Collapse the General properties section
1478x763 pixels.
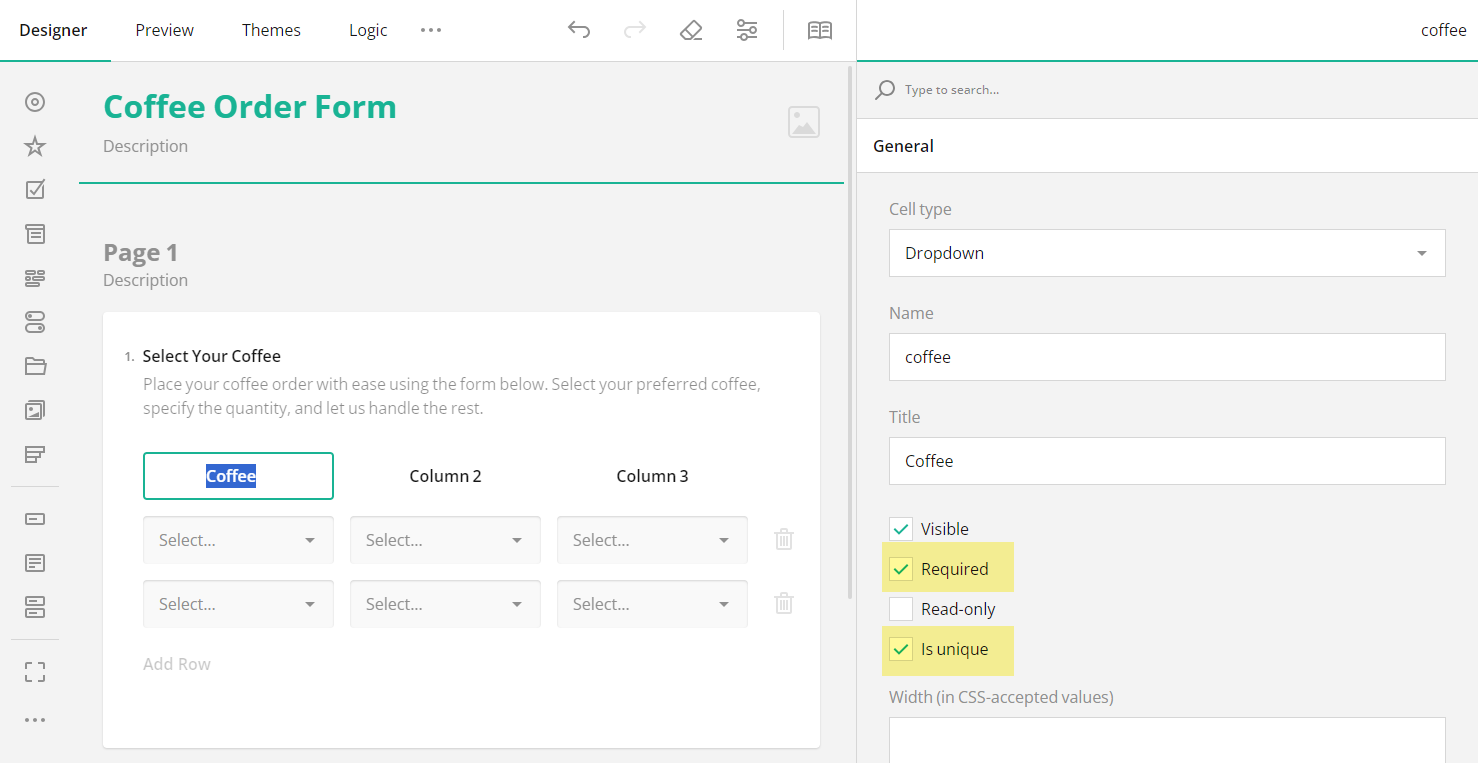(x=903, y=145)
